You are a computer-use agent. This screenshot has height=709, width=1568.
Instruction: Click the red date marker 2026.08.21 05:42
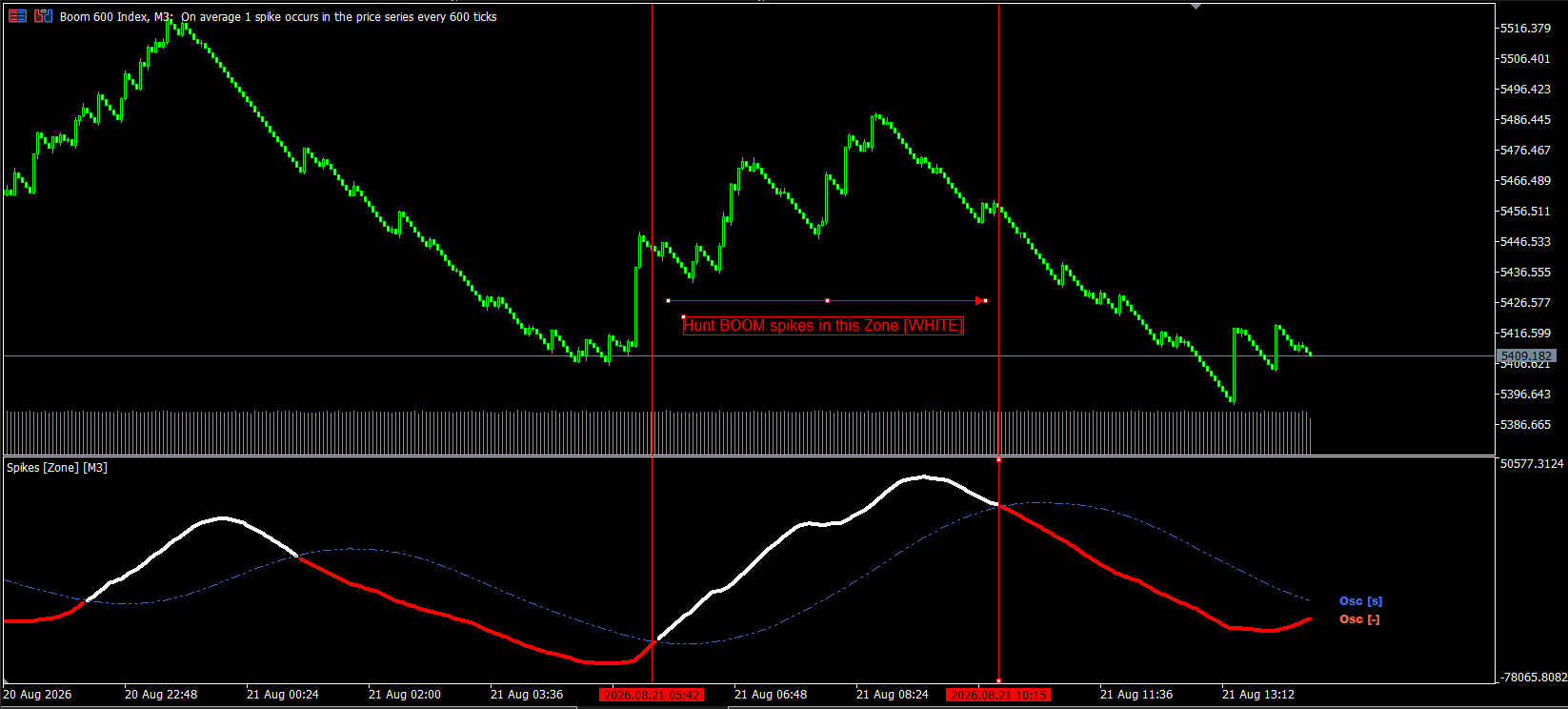pyautogui.click(x=653, y=695)
